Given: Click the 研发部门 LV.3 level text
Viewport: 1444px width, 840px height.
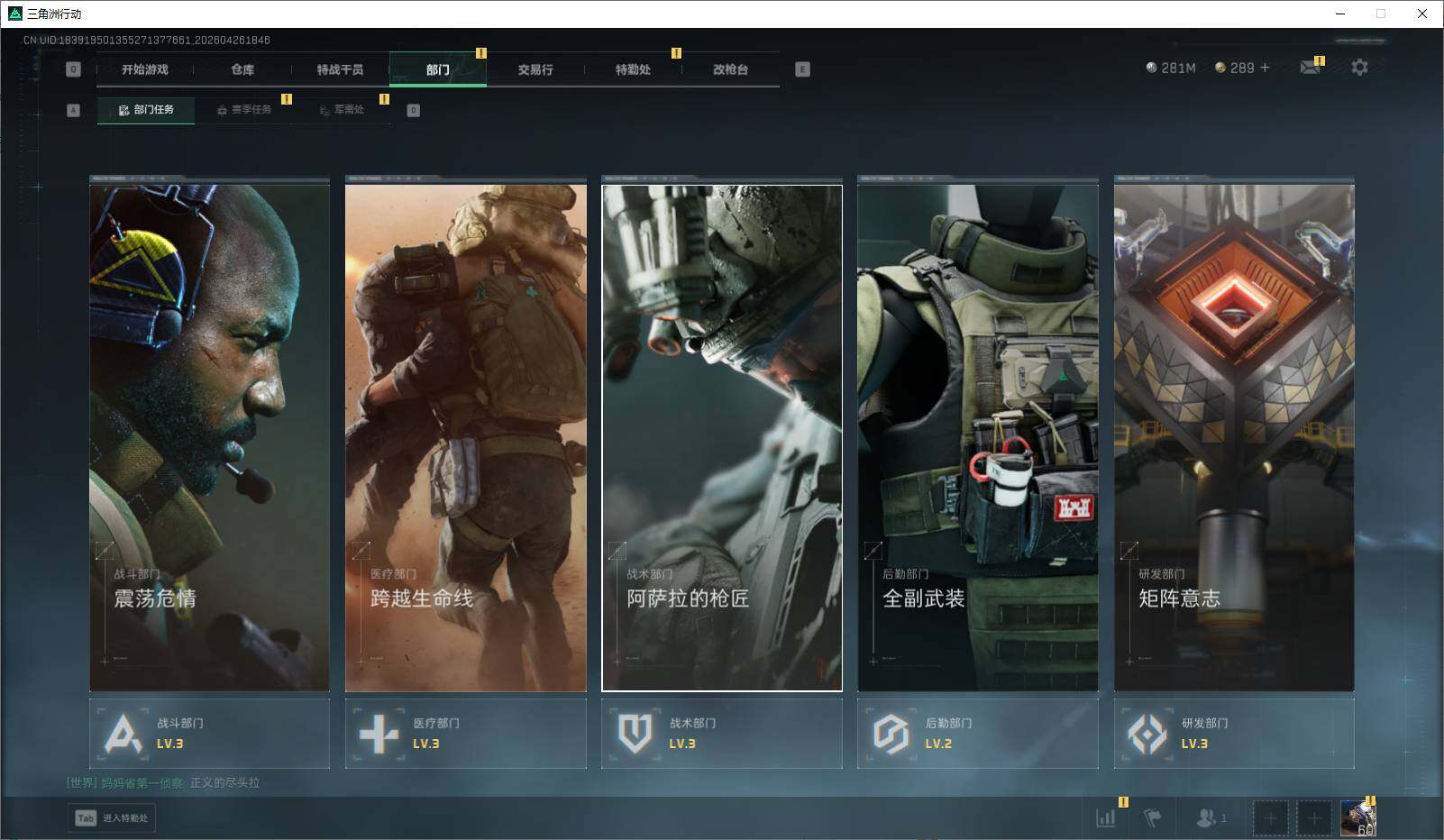Looking at the screenshot, I should (x=1194, y=744).
